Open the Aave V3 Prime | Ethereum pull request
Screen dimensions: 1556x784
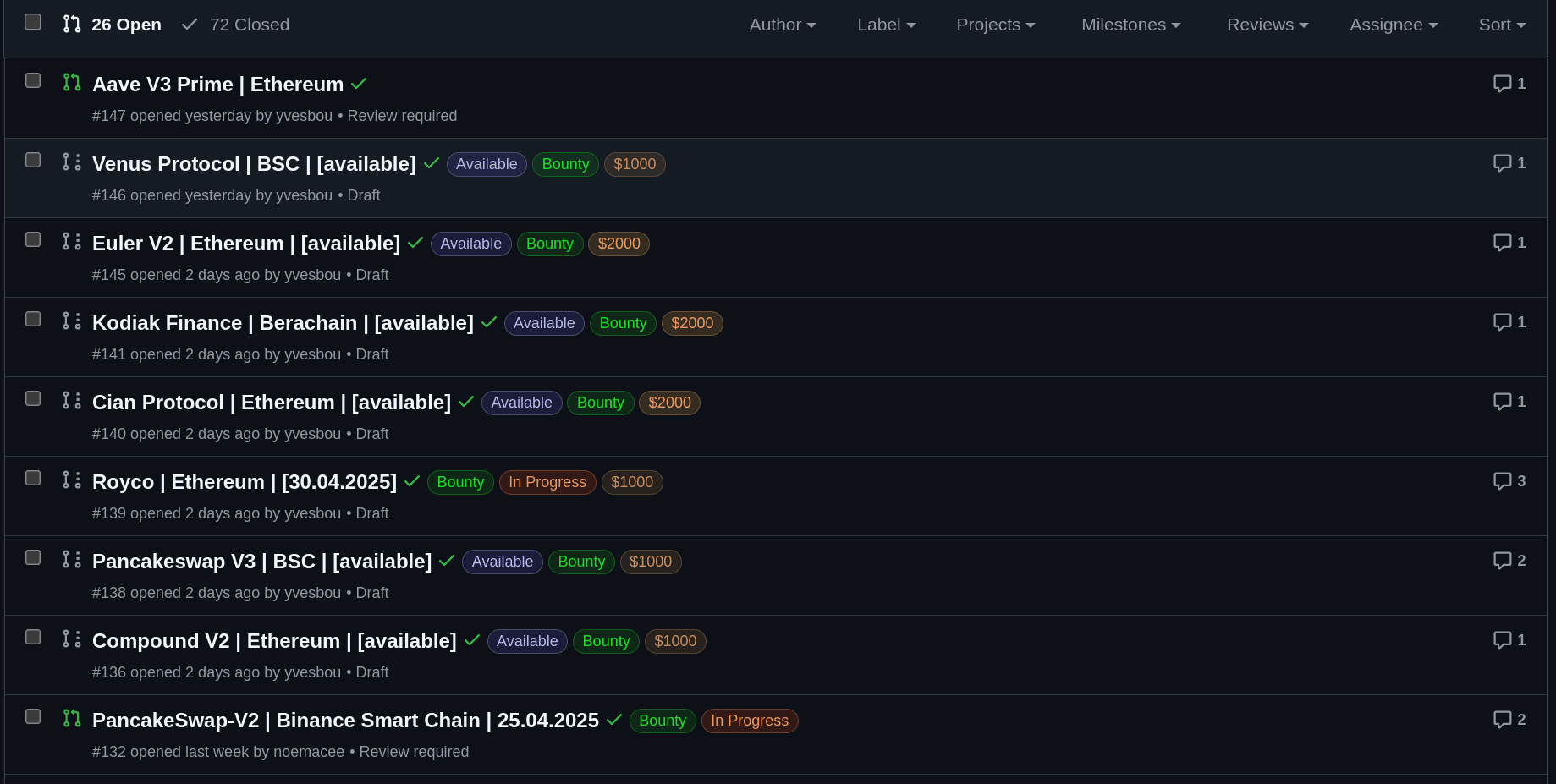(217, 85)
